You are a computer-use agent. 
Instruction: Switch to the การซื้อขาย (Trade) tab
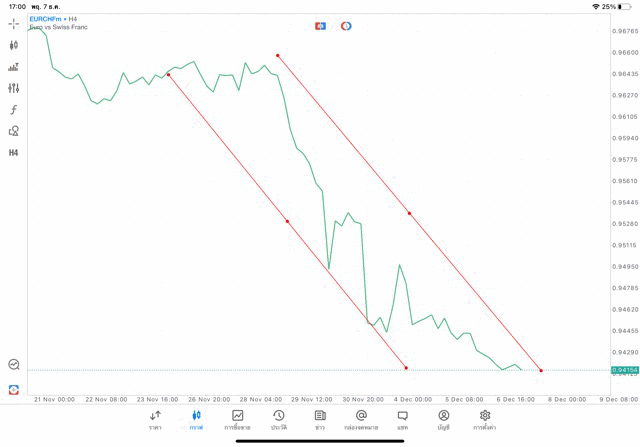[x=238, y=419]
